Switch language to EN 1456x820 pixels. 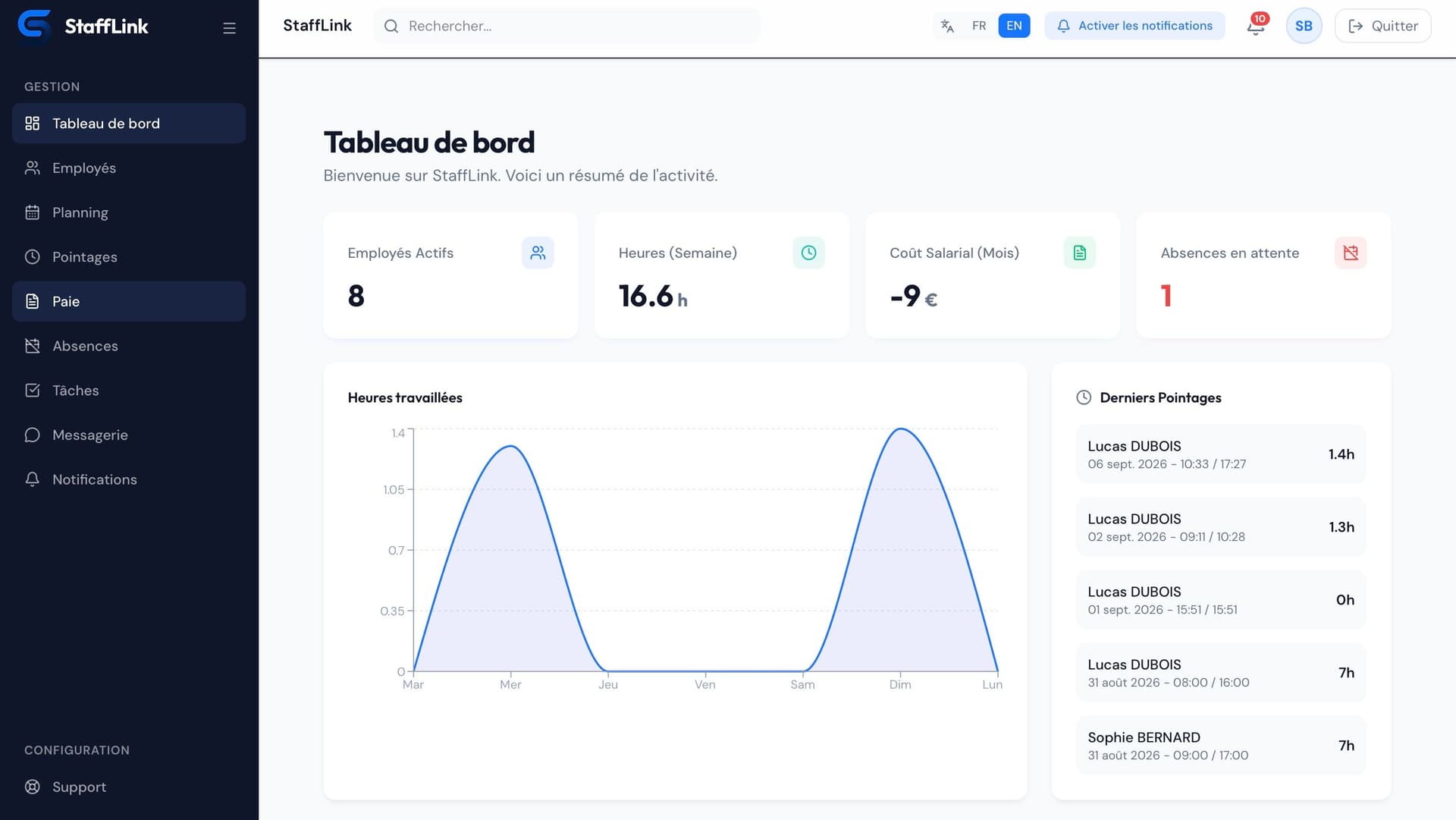[x=1014, y=26]
